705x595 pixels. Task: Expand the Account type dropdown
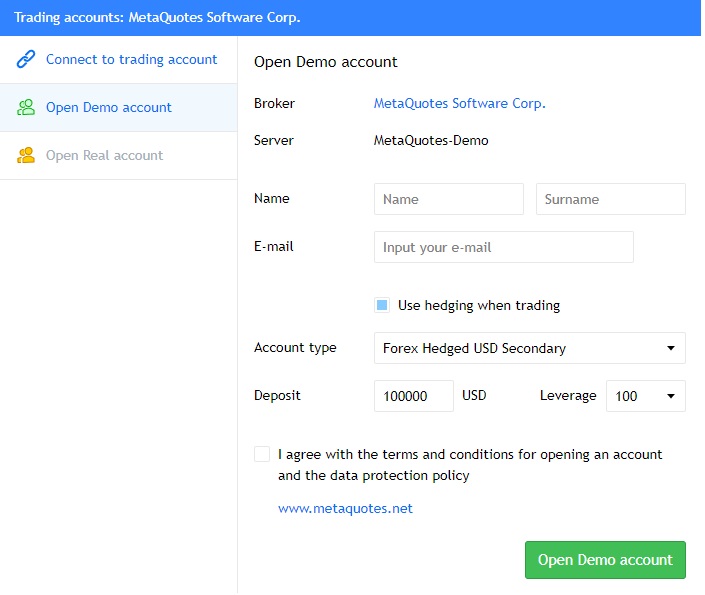point(529,348)
